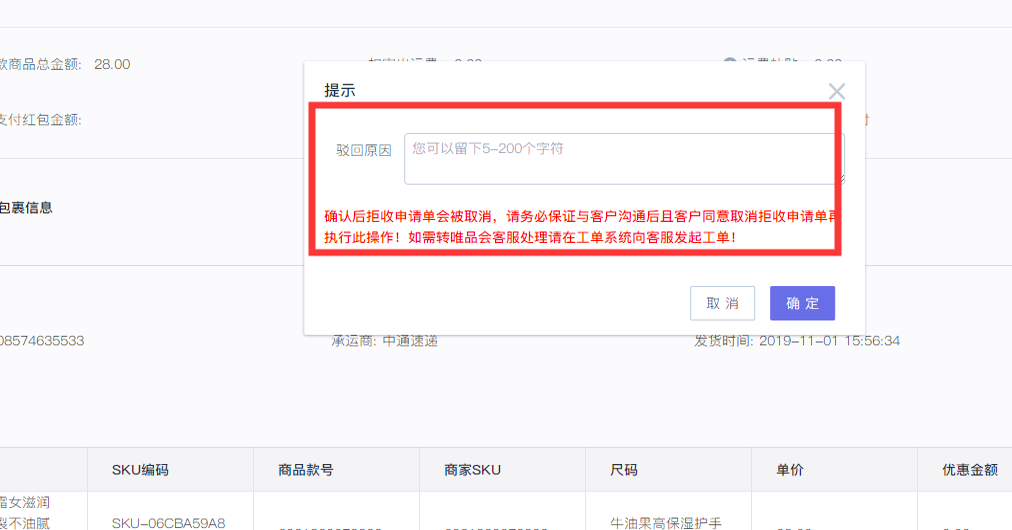Click the 提示 dialog title
Image resolution: width=1012 pixels, height=530 pixels.
tap(339, 90)
